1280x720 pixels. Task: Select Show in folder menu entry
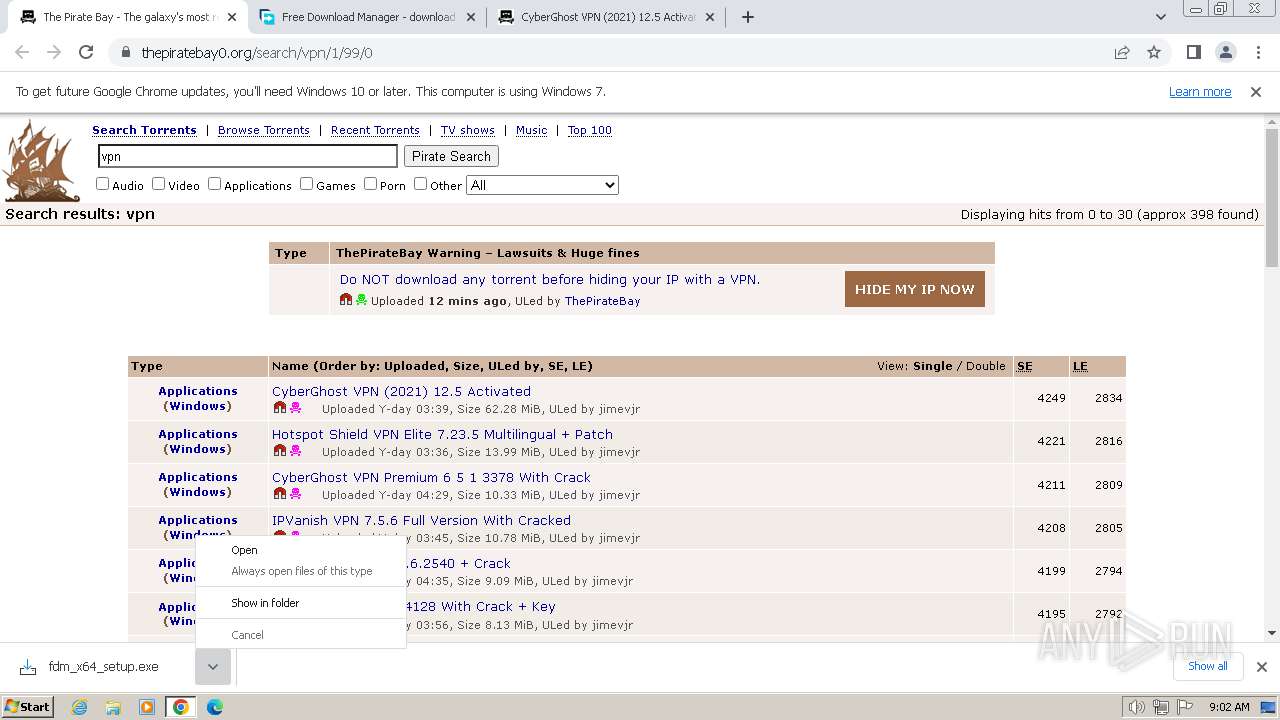(301, 603)
